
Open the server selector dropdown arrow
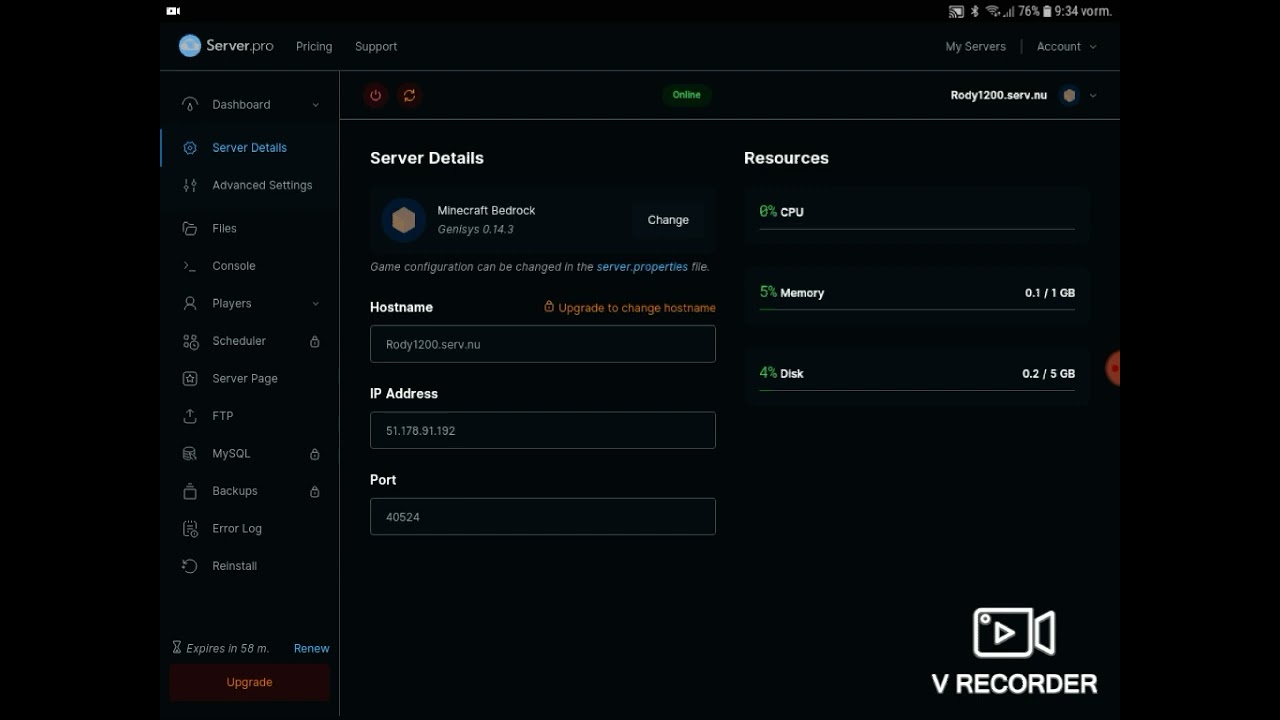[1093, 96]
